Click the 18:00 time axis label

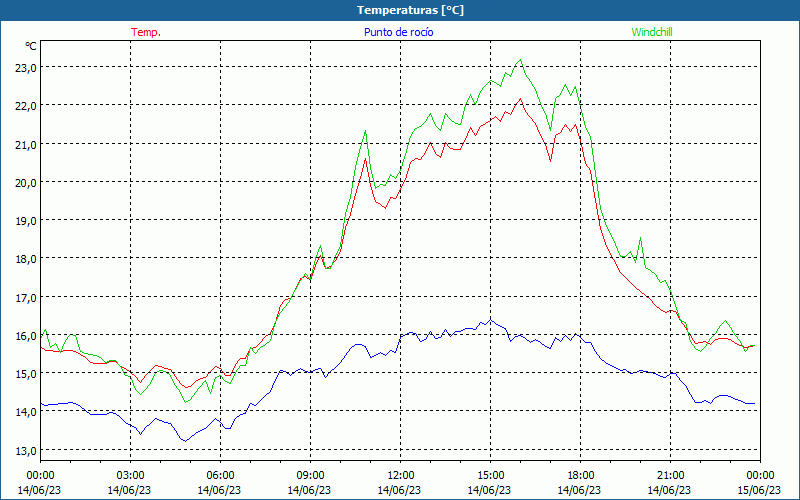tap(581, 476)
